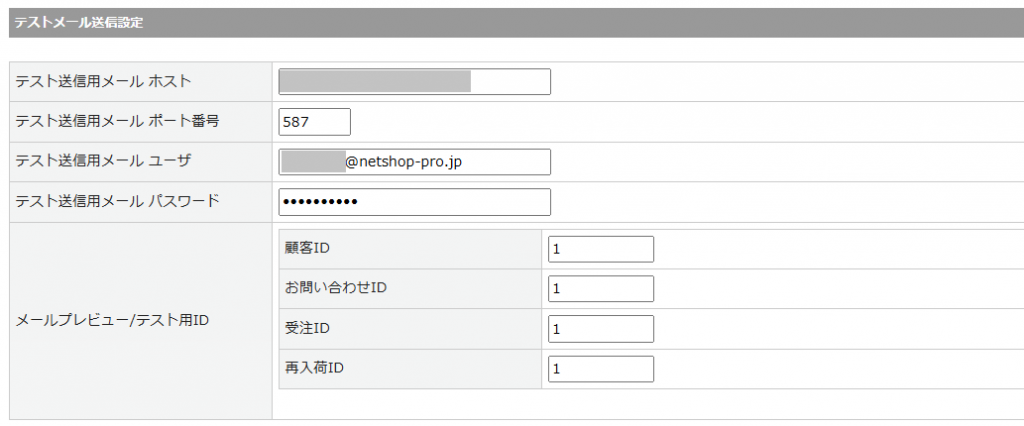This screenshot has height=426, width=1024.
Task: Click the redacted username block before @netshop-pro.jp
Action: 312,162
